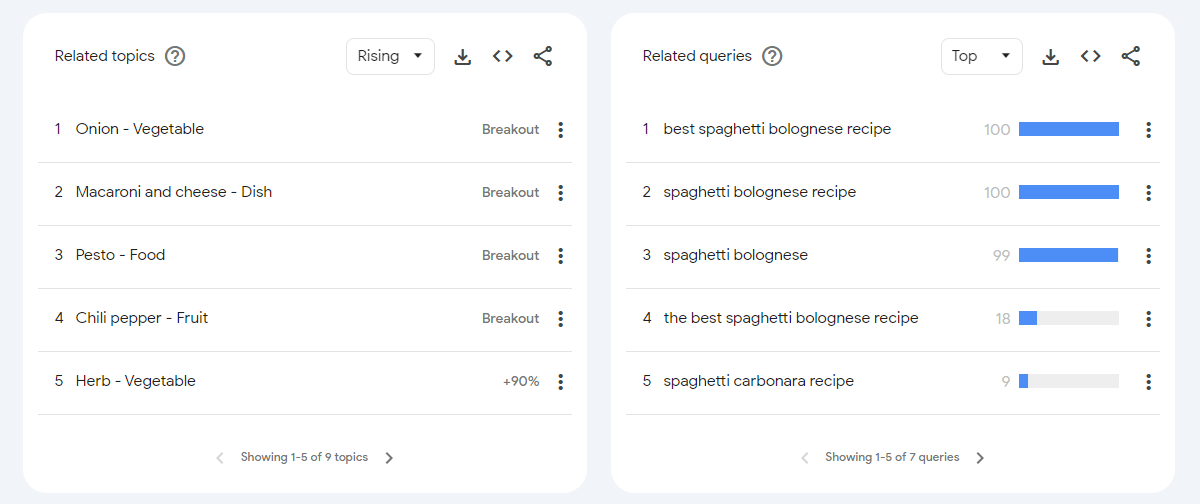Download the Related queries data
The image size is (1200, 504).
[1050, 57]
